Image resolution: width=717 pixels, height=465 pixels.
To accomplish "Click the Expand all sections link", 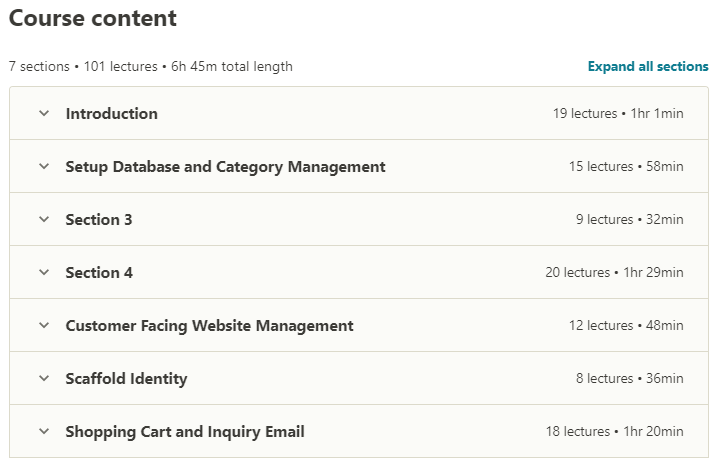I will point(648,66).
